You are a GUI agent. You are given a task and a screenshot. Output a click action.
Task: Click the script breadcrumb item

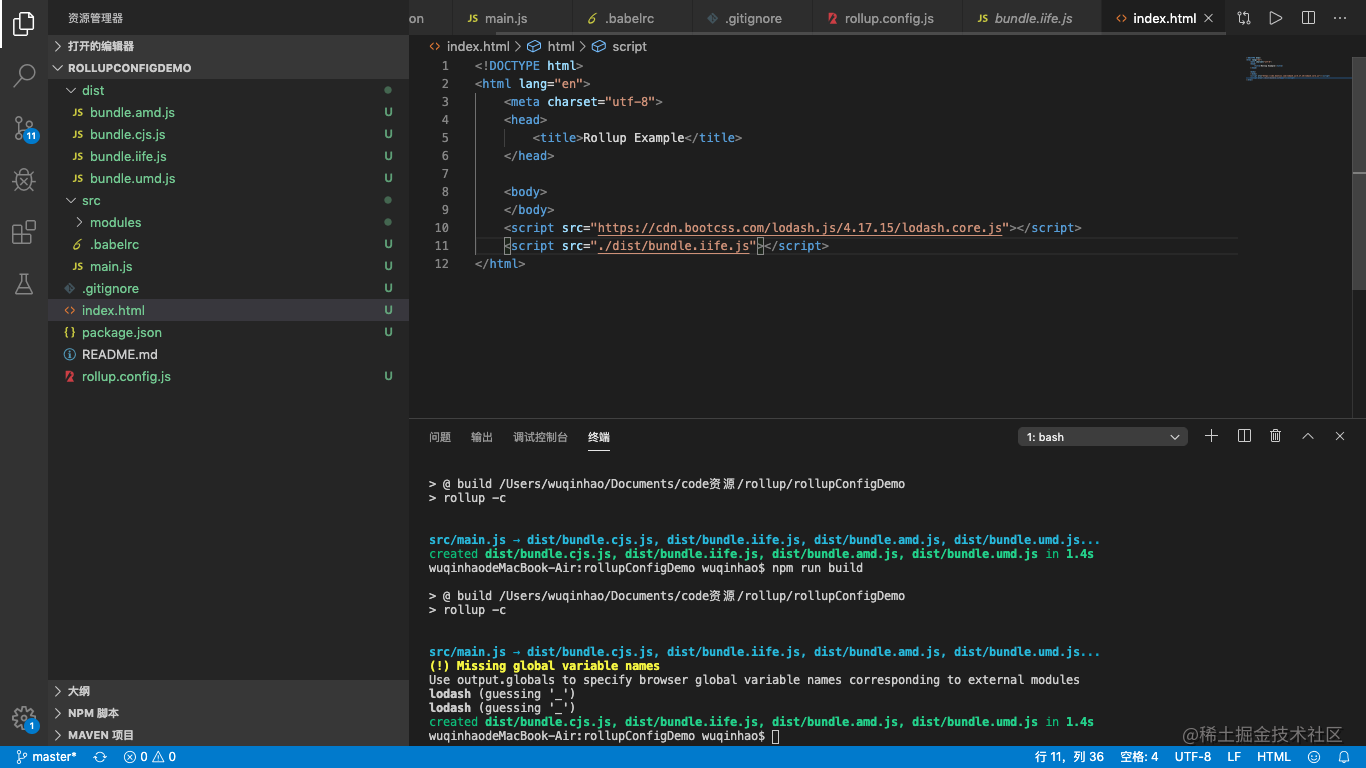coord(619,46)
